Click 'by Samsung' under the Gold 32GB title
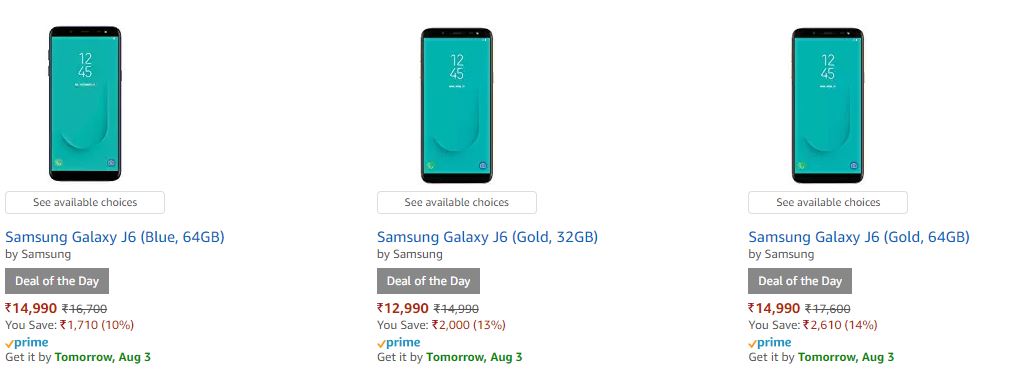 click(x=410, y=254)
